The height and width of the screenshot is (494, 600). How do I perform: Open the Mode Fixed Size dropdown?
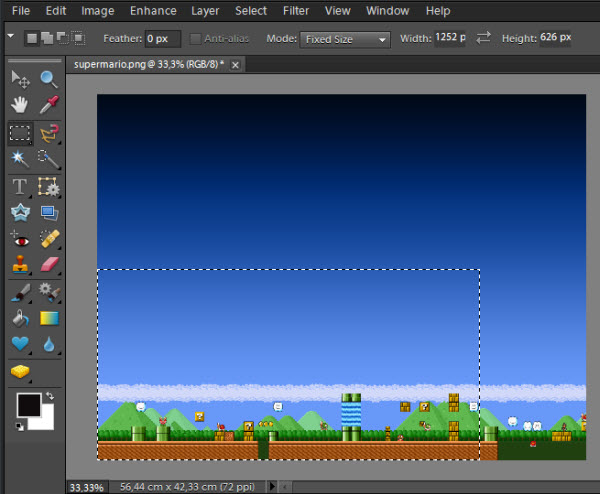(x=345, y=39)
